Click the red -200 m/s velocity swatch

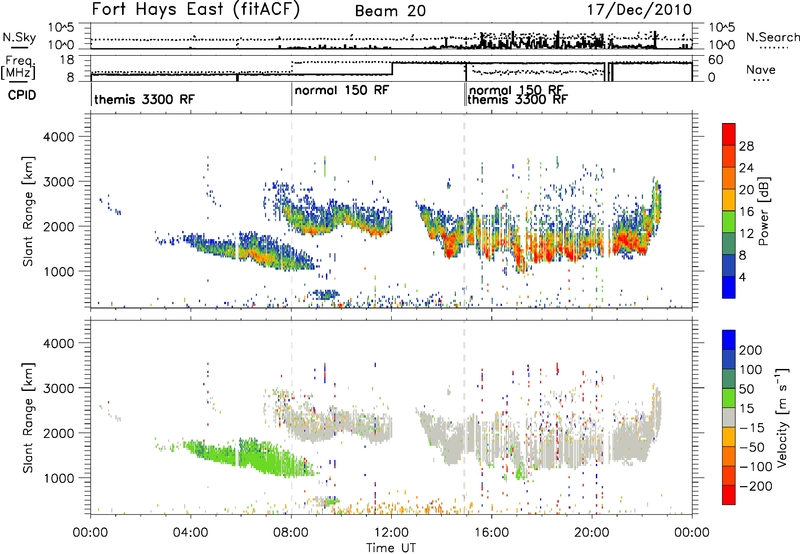pos(729,495)
